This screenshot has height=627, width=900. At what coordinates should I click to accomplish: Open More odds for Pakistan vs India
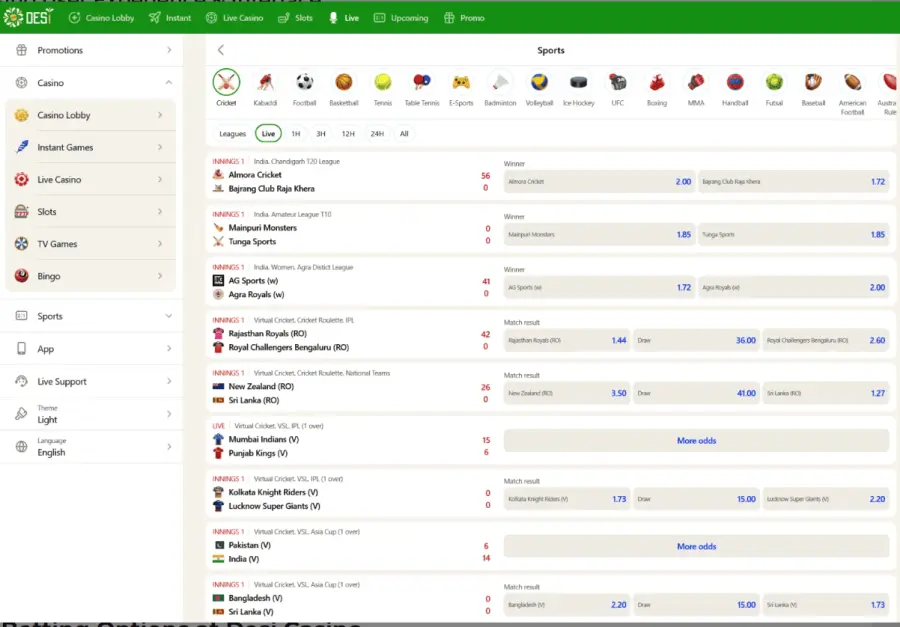click(x=696, y=547)
